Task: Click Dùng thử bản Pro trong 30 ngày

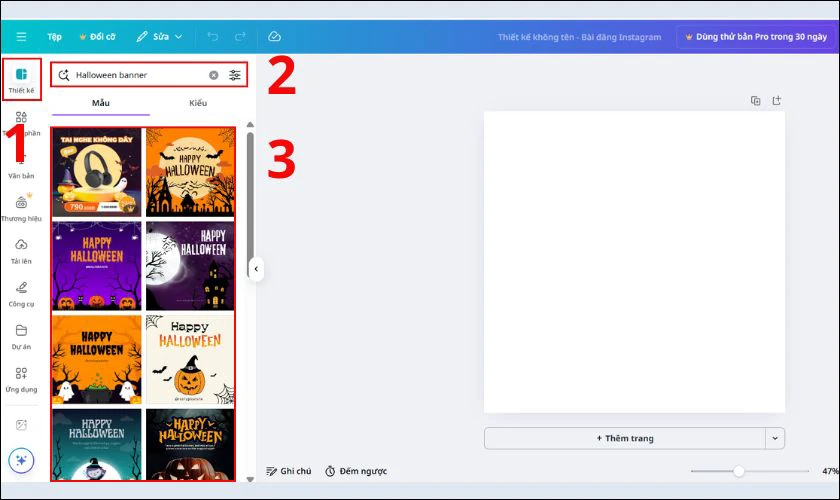Action: [x=755, y=37]
